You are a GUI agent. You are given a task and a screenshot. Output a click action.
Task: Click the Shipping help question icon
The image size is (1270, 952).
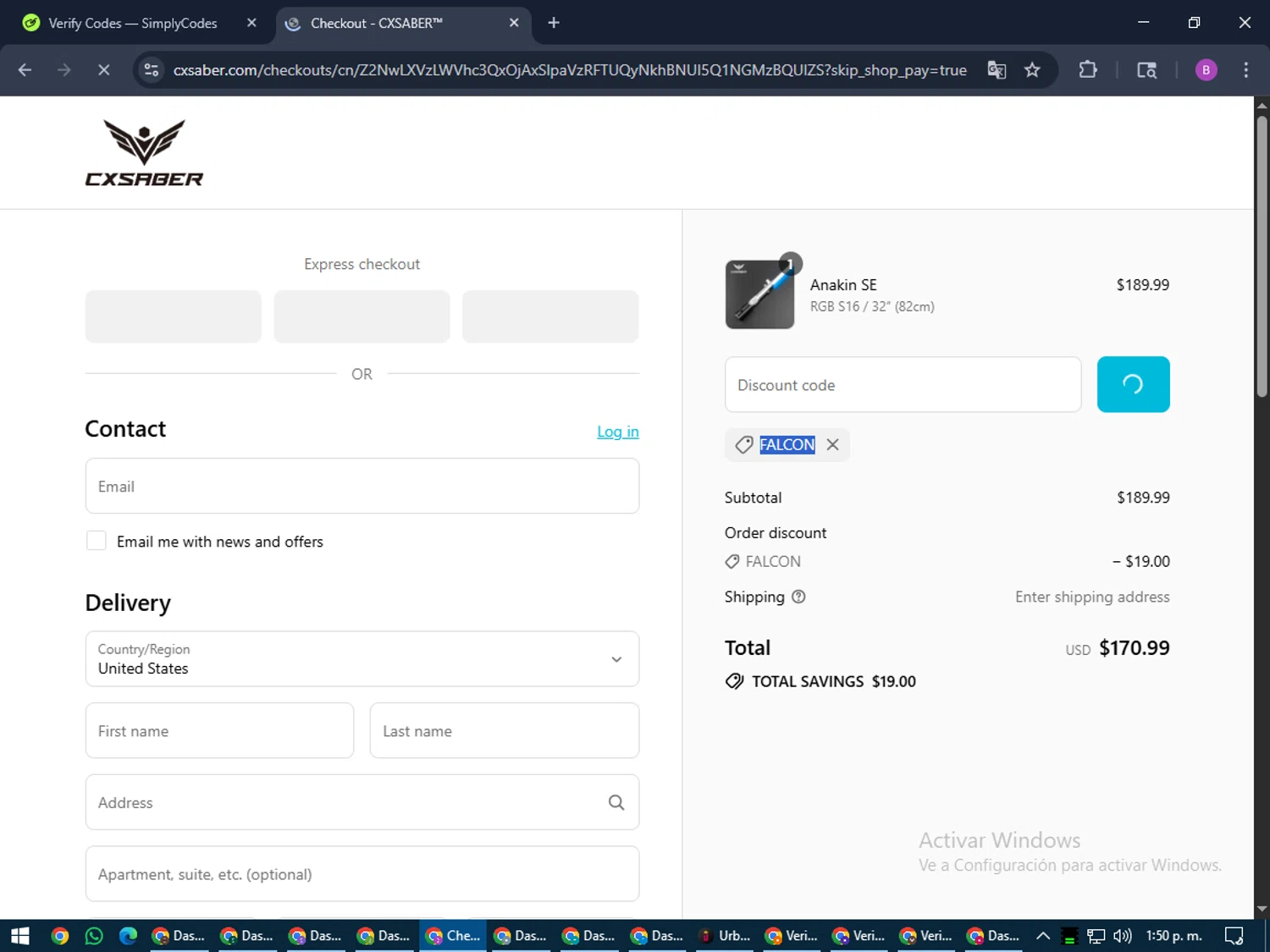pyautogui.click(x=798, y=597)
